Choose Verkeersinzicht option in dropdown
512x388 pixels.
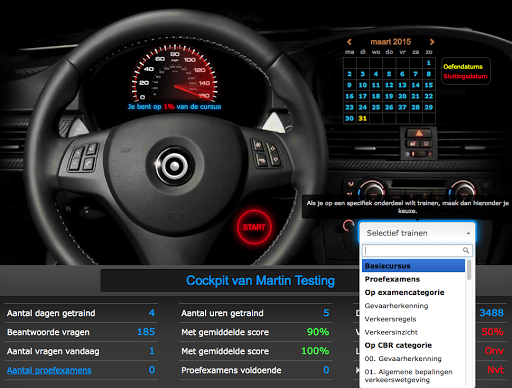click(x=413, y=332)
